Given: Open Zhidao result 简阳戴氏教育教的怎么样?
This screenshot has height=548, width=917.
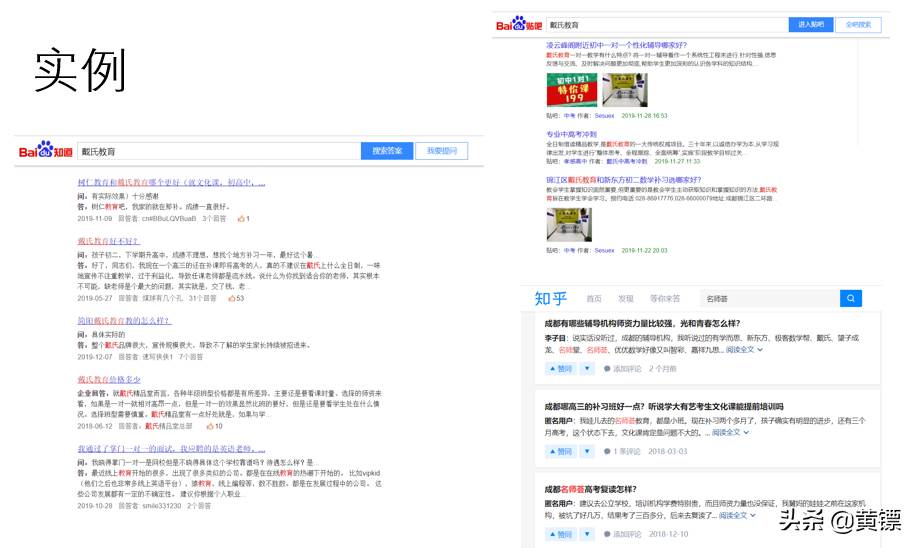Looking at the screenshot, I should click(x=125, y=320).
